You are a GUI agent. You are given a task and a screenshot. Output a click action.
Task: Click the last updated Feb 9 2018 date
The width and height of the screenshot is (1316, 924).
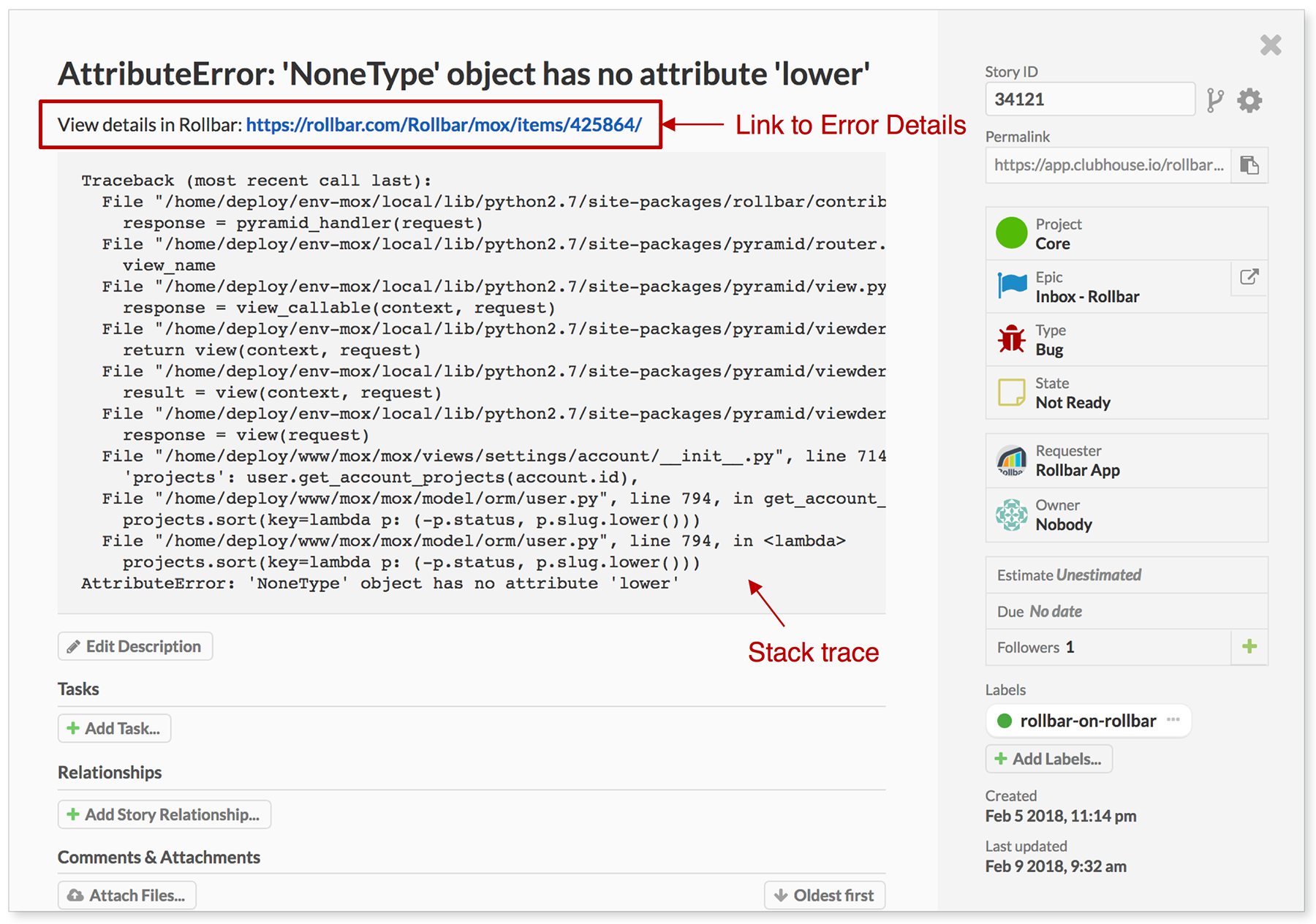pos(1056,866)
